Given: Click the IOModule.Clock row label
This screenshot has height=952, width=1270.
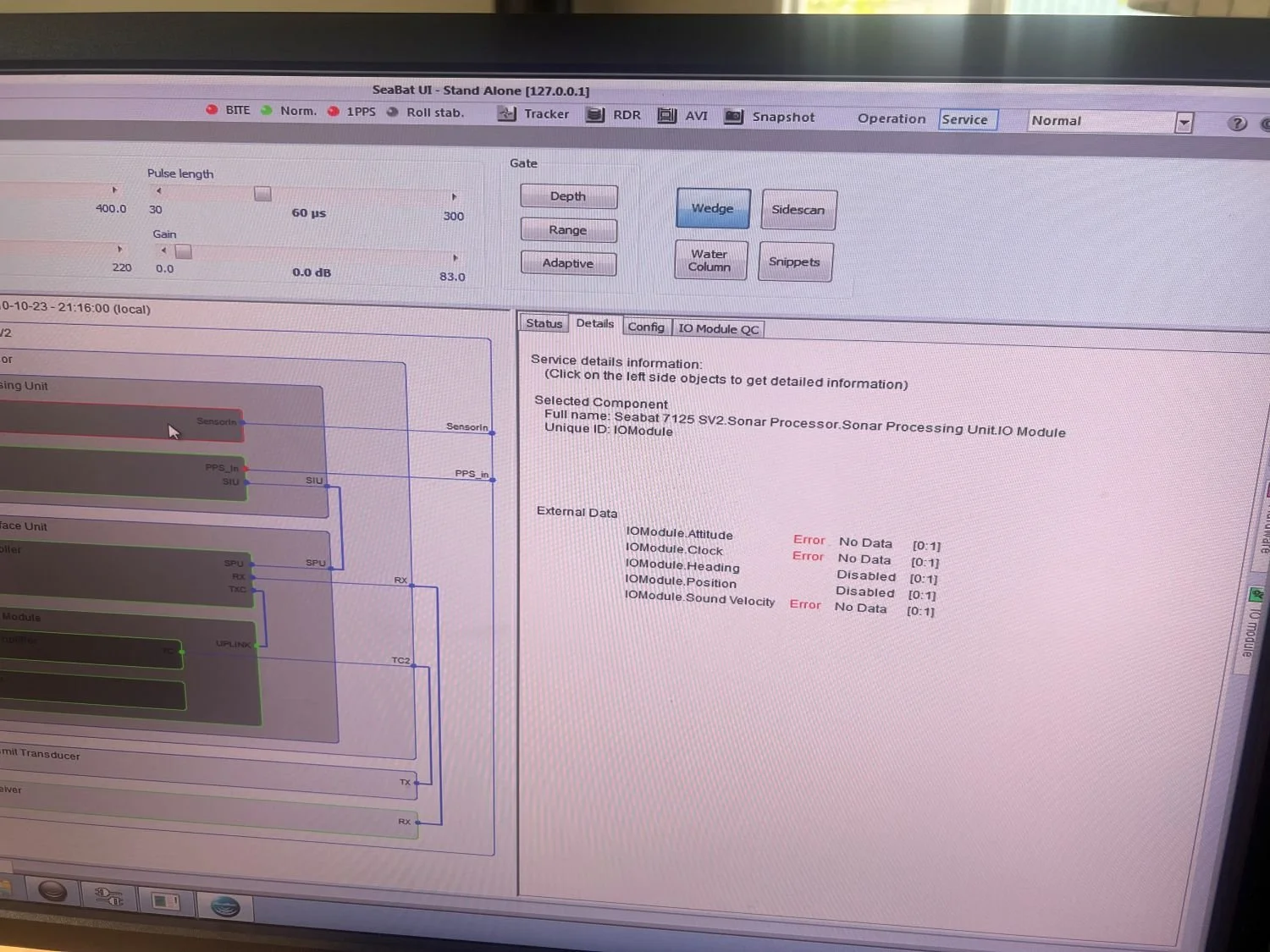Looking at the screenshot, I should (x=674, y=549).
